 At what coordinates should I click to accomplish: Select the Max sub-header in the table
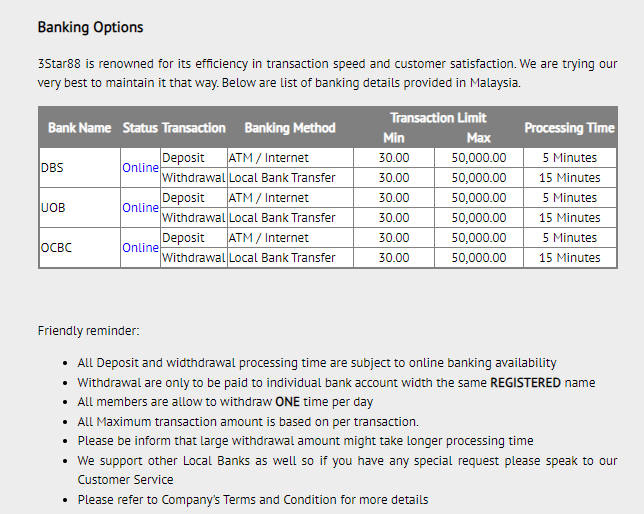(478, 138)
